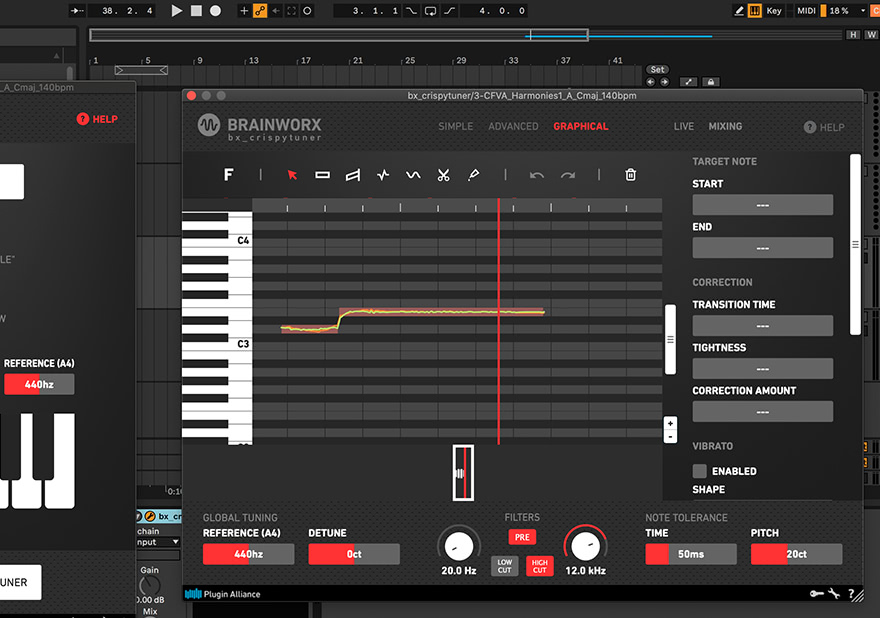Select the rectangle note draw tool

pyautogui.click(x=323, y=175)
